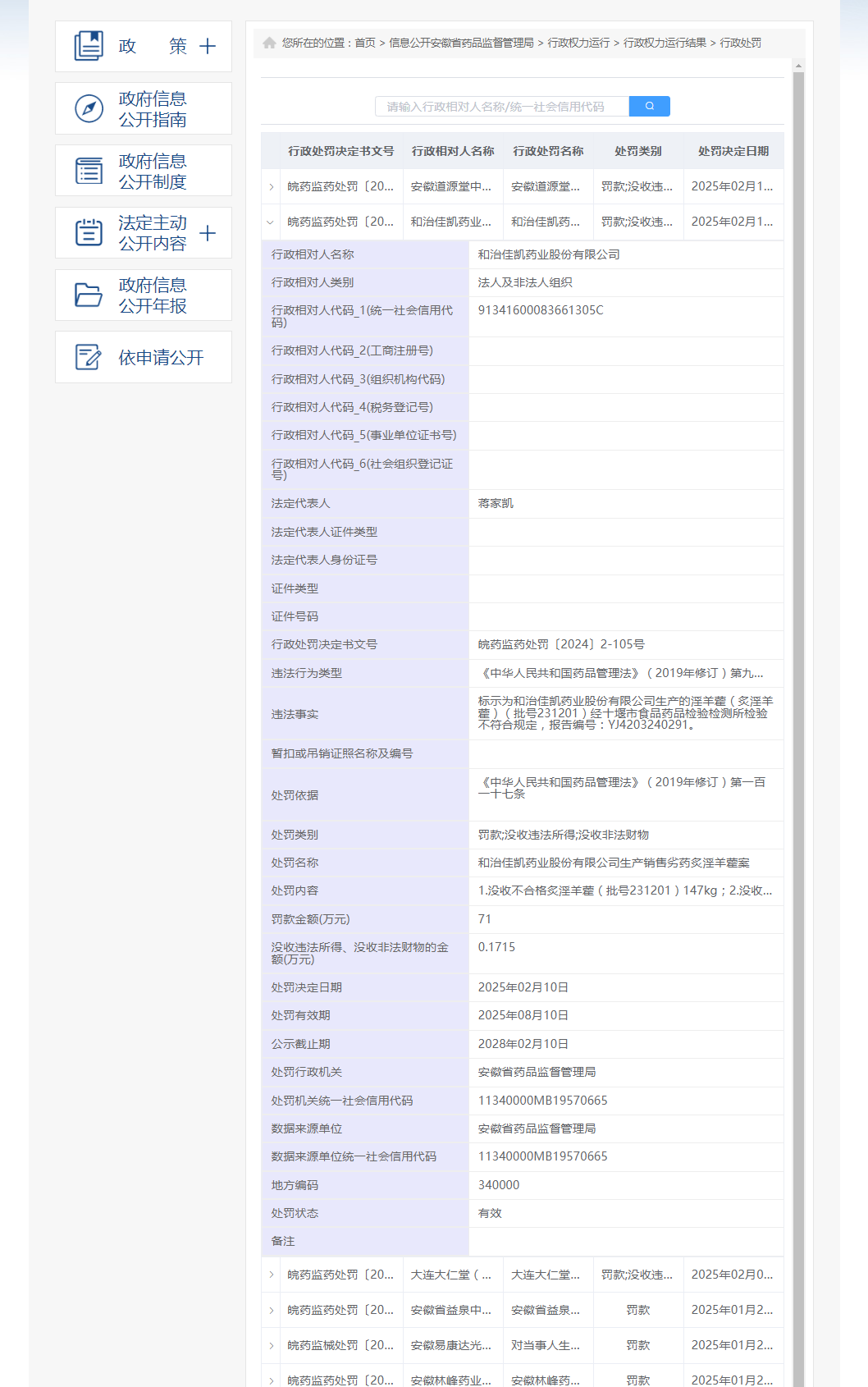Click the document number 皖药监药处罚〔2024〕2-105号
This screenshot has height=1387, width=868.
click(x=561, y=644)
